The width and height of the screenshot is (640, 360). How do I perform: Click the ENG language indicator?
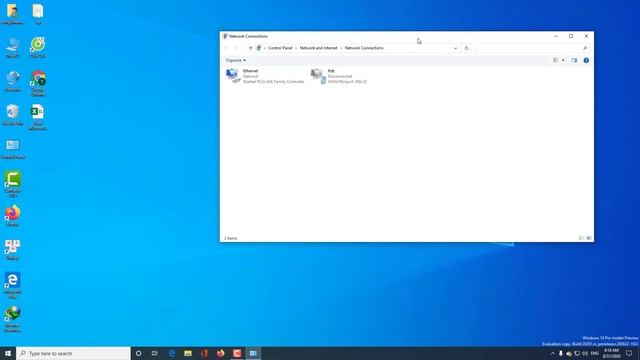[x=595, y=353]
